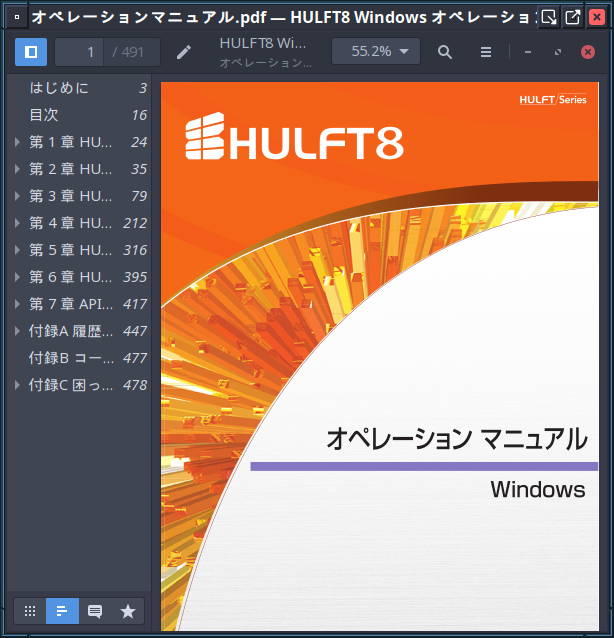The height and width of the screenshot is (638, 614).
Task: Expand the 第 3 章 outline entry
Action: click(x=17, y=196)
